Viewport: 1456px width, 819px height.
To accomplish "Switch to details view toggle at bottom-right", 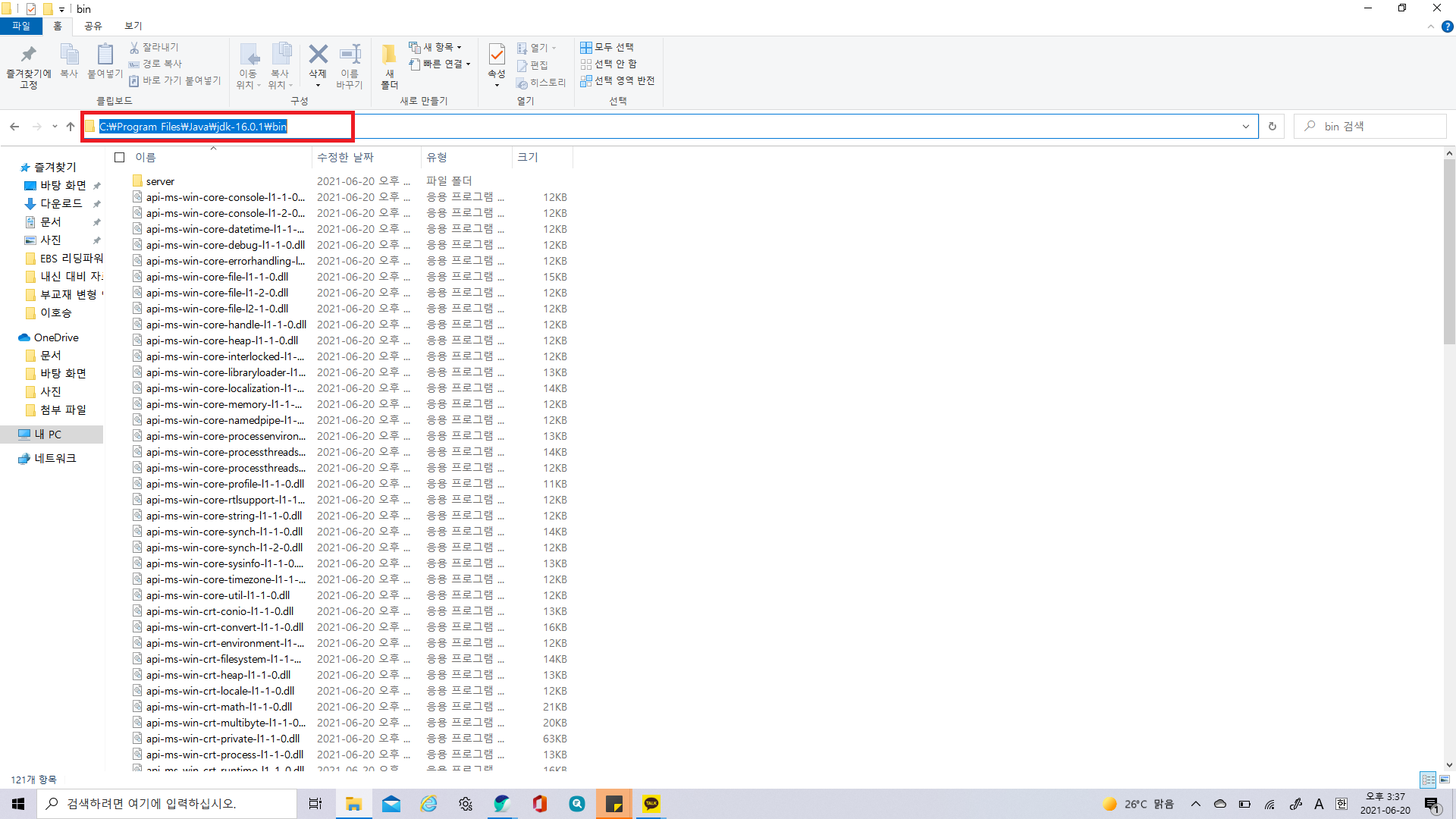I will [1428, 780].
